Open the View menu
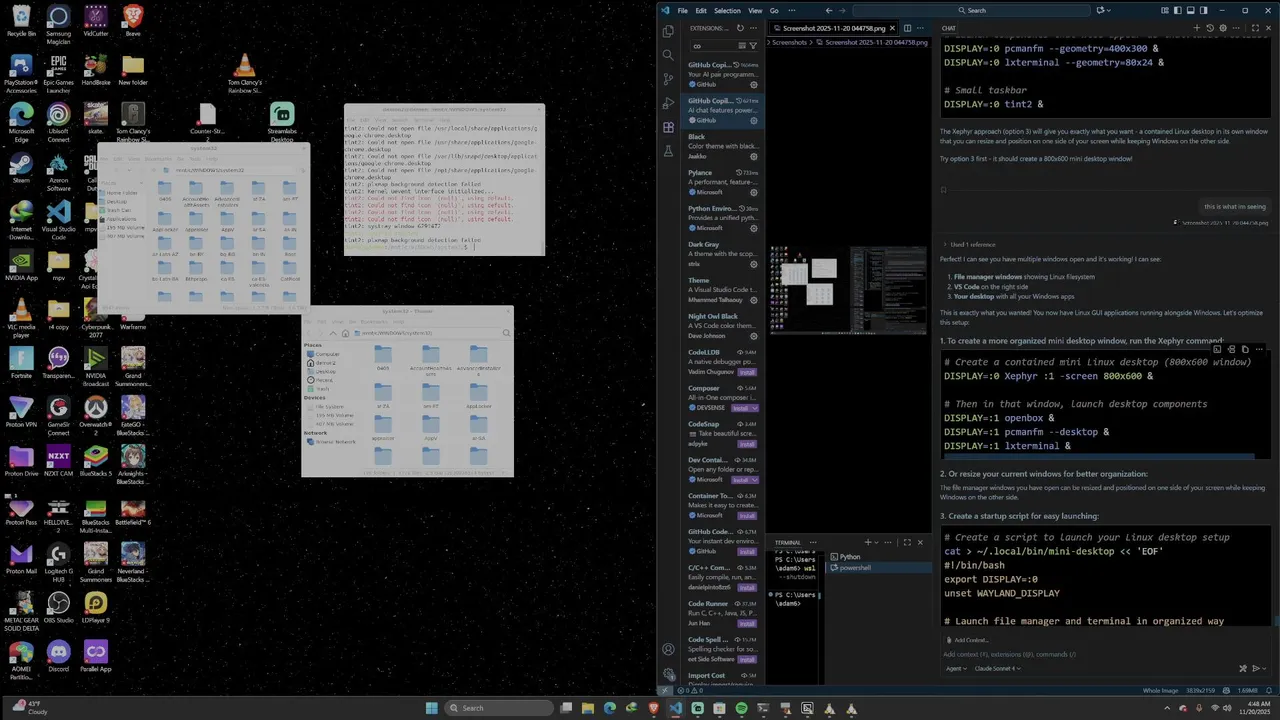The height and width of the screenshot is (720, 1280). click(x=755, y=10)
